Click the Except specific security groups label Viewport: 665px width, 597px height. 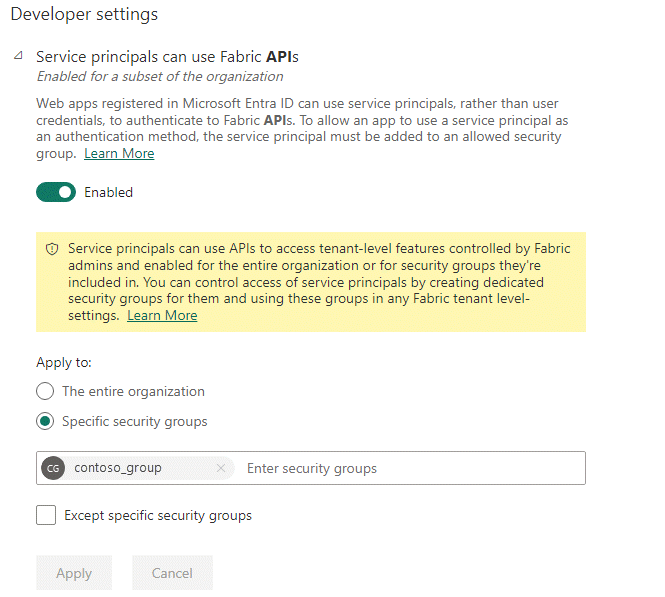point(158,516)
